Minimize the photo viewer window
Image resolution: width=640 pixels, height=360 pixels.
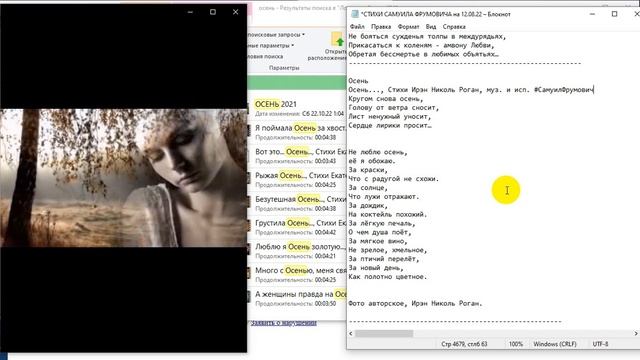point(190,12)
